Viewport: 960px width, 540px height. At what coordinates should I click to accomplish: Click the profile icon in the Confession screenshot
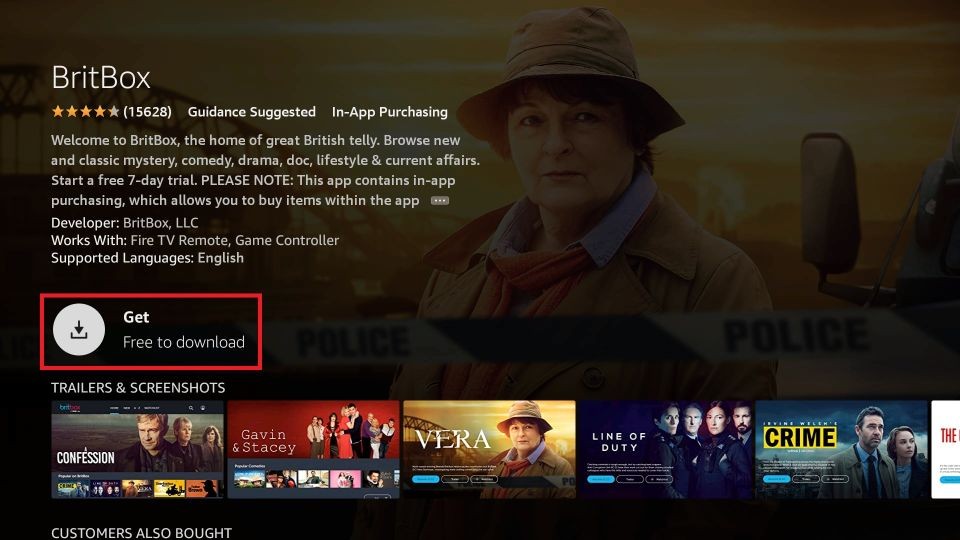click(203, 408)
